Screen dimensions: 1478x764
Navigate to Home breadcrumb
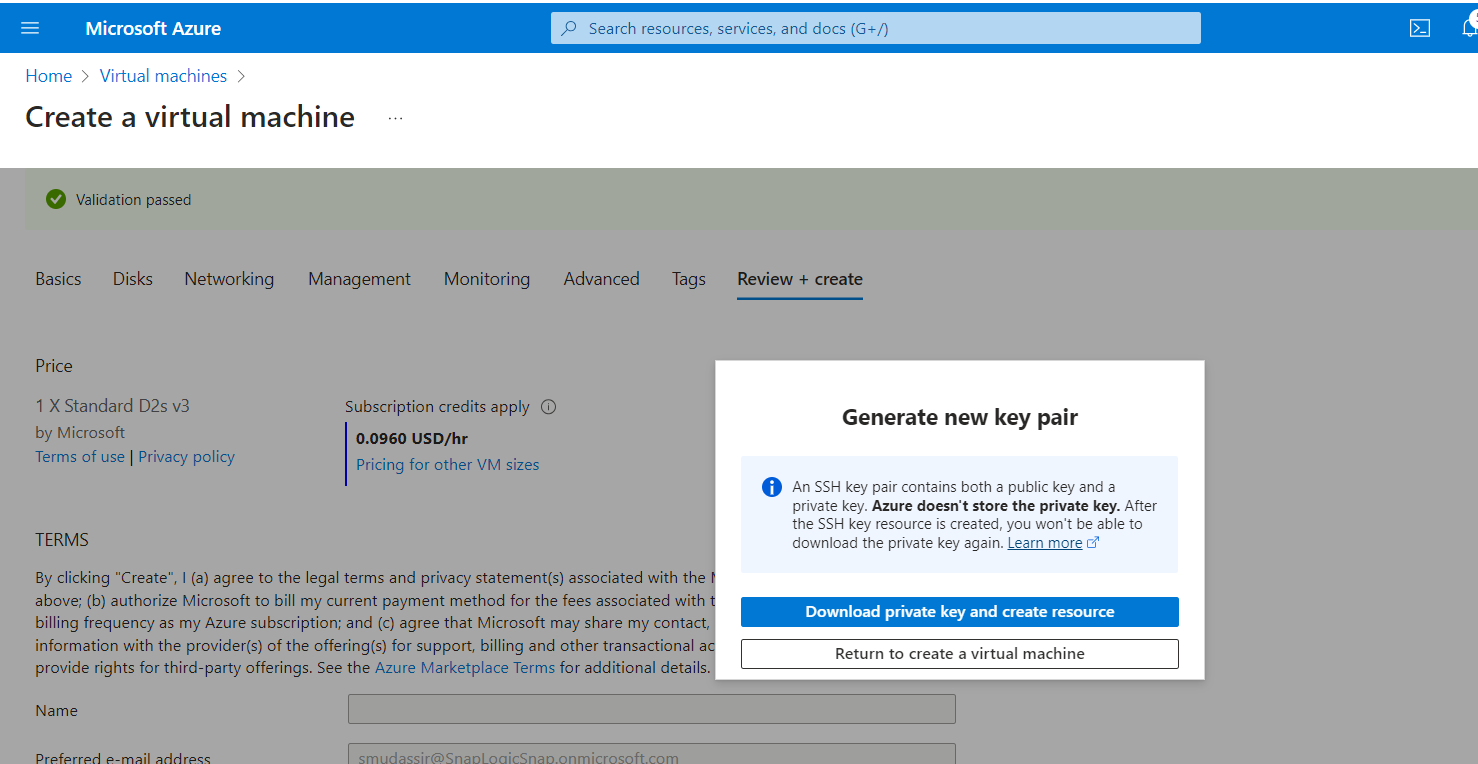point(48,76)
